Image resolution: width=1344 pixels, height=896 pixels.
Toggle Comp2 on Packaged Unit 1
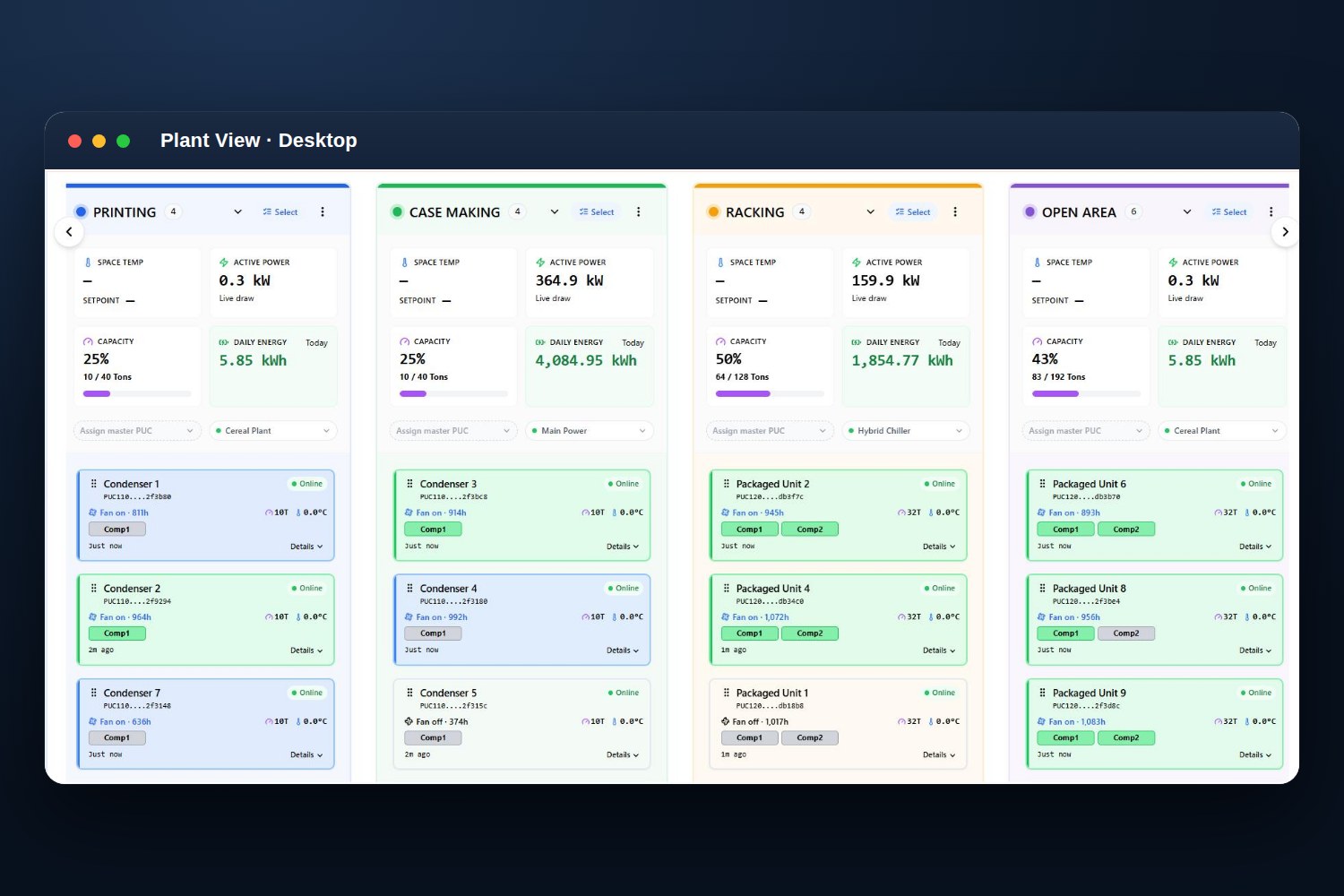810,738
